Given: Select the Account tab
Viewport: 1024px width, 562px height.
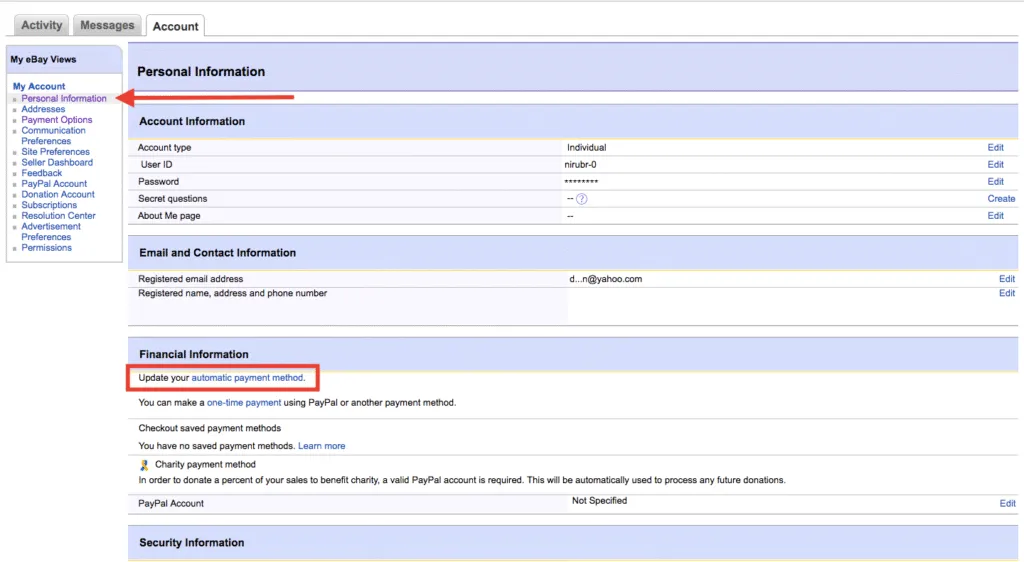Looking at the screenshot, I should click(176, 26).
